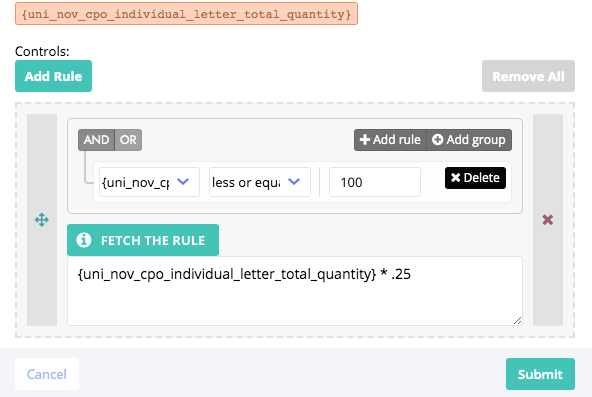Toggle the AND condition

96,140
